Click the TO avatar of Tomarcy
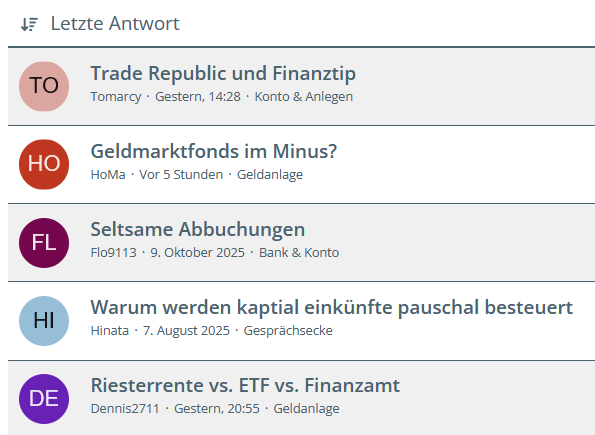This screenshot has width=595, height=435. [44, 86]
